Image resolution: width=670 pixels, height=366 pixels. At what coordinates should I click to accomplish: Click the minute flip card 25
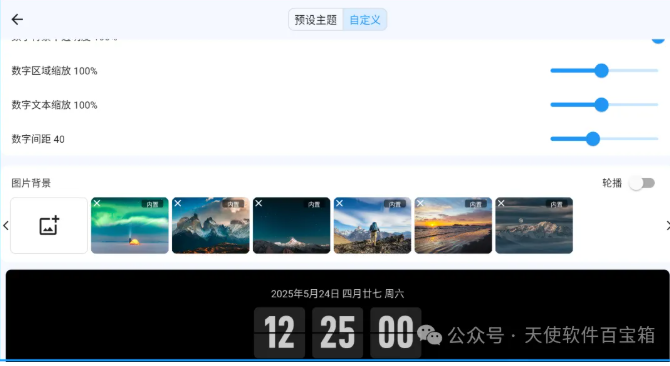click(x=338, y=332)
